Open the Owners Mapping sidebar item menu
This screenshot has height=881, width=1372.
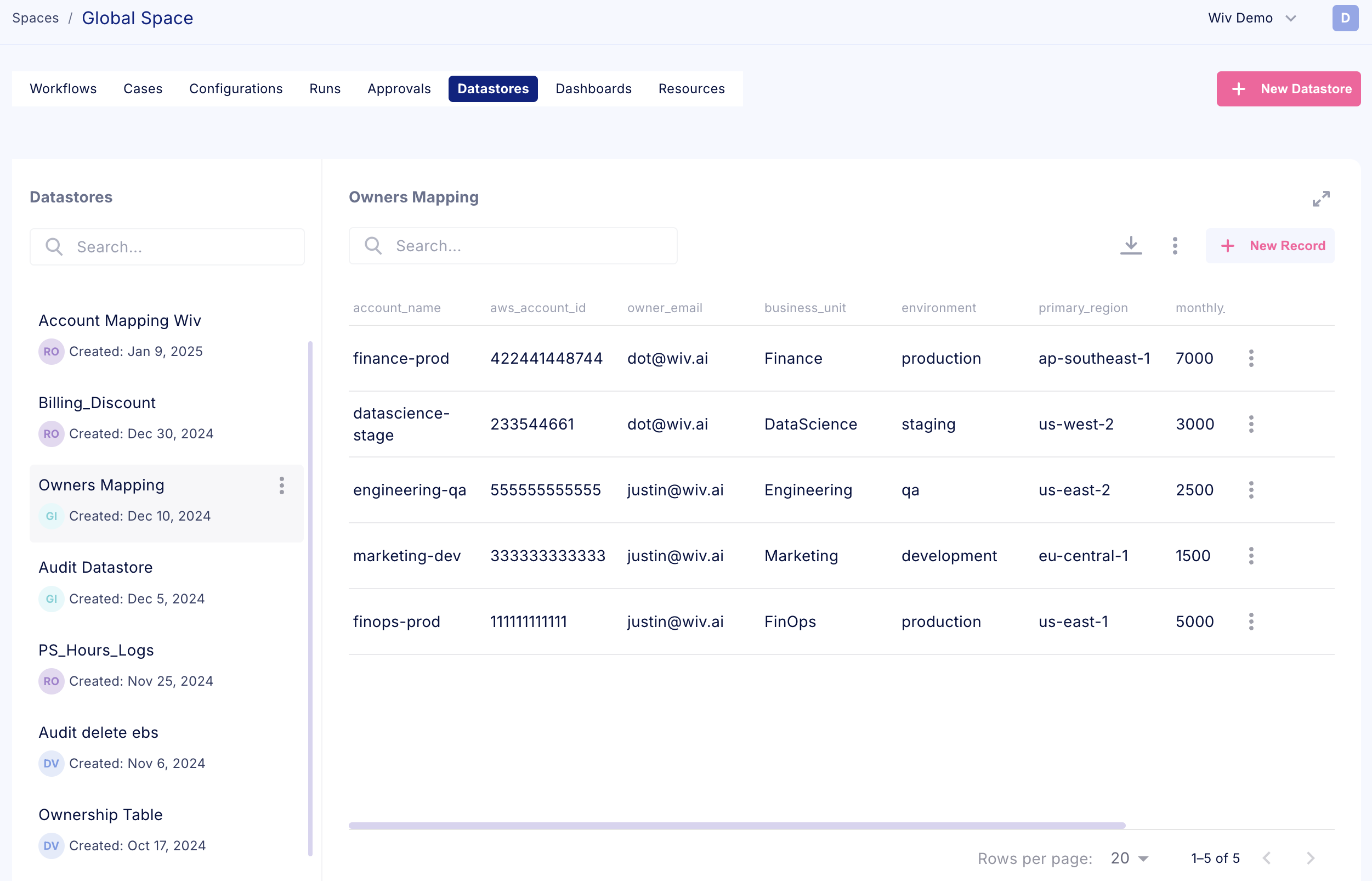point(281,485)
